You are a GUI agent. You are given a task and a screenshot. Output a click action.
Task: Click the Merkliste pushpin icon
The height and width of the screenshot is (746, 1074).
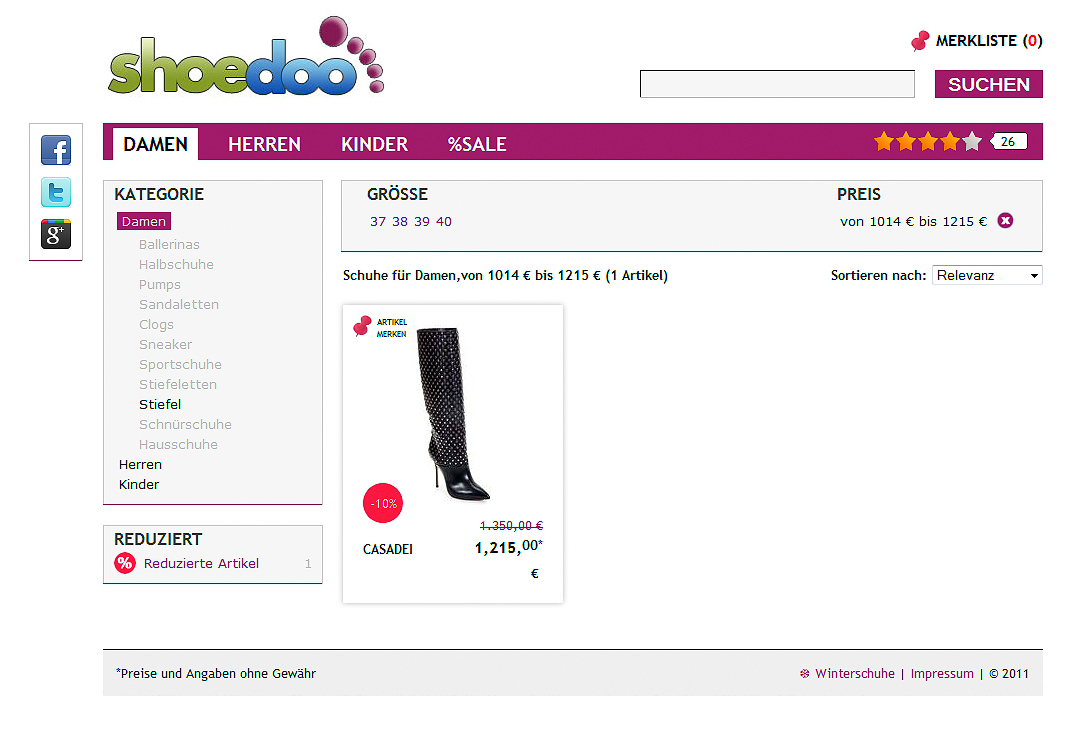[x=920, y=41]
